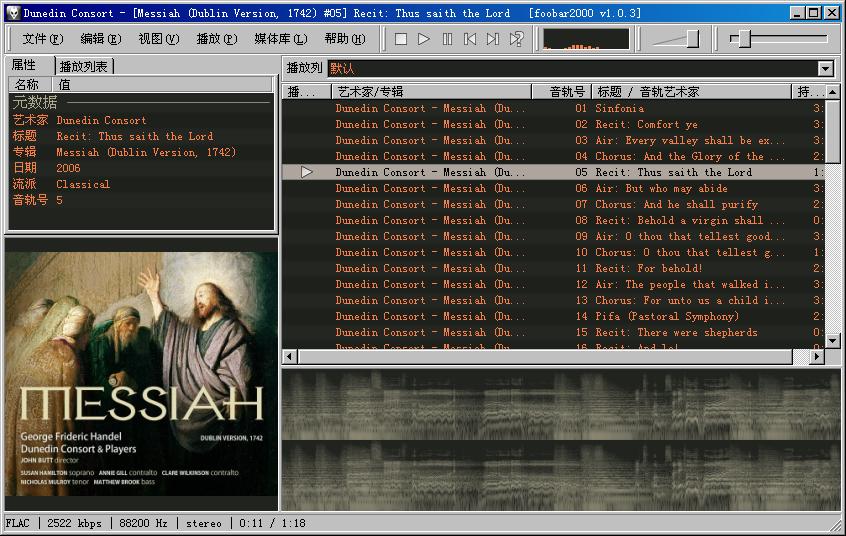Click the 艺术家/专辑 column header
Screen dimensions: 846x536
432,92
